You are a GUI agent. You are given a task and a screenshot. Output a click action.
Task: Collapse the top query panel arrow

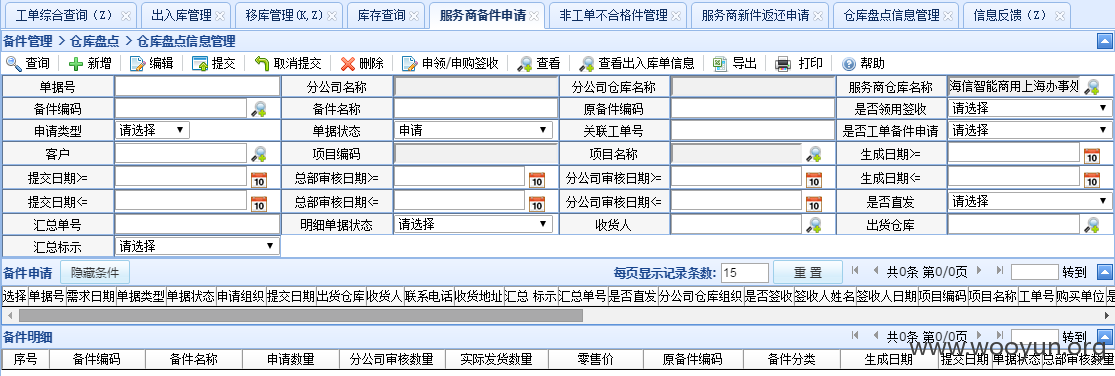tap(1104, 41)
